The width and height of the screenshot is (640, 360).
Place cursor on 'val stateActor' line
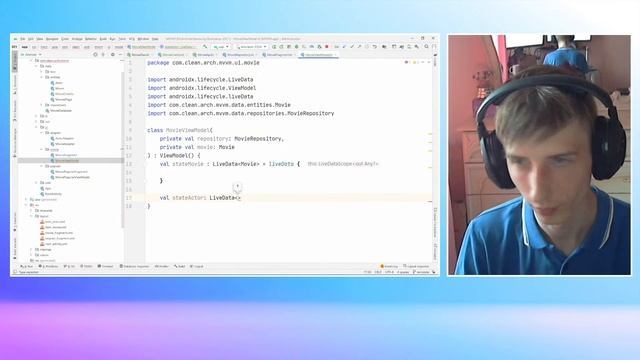[200, 198]
